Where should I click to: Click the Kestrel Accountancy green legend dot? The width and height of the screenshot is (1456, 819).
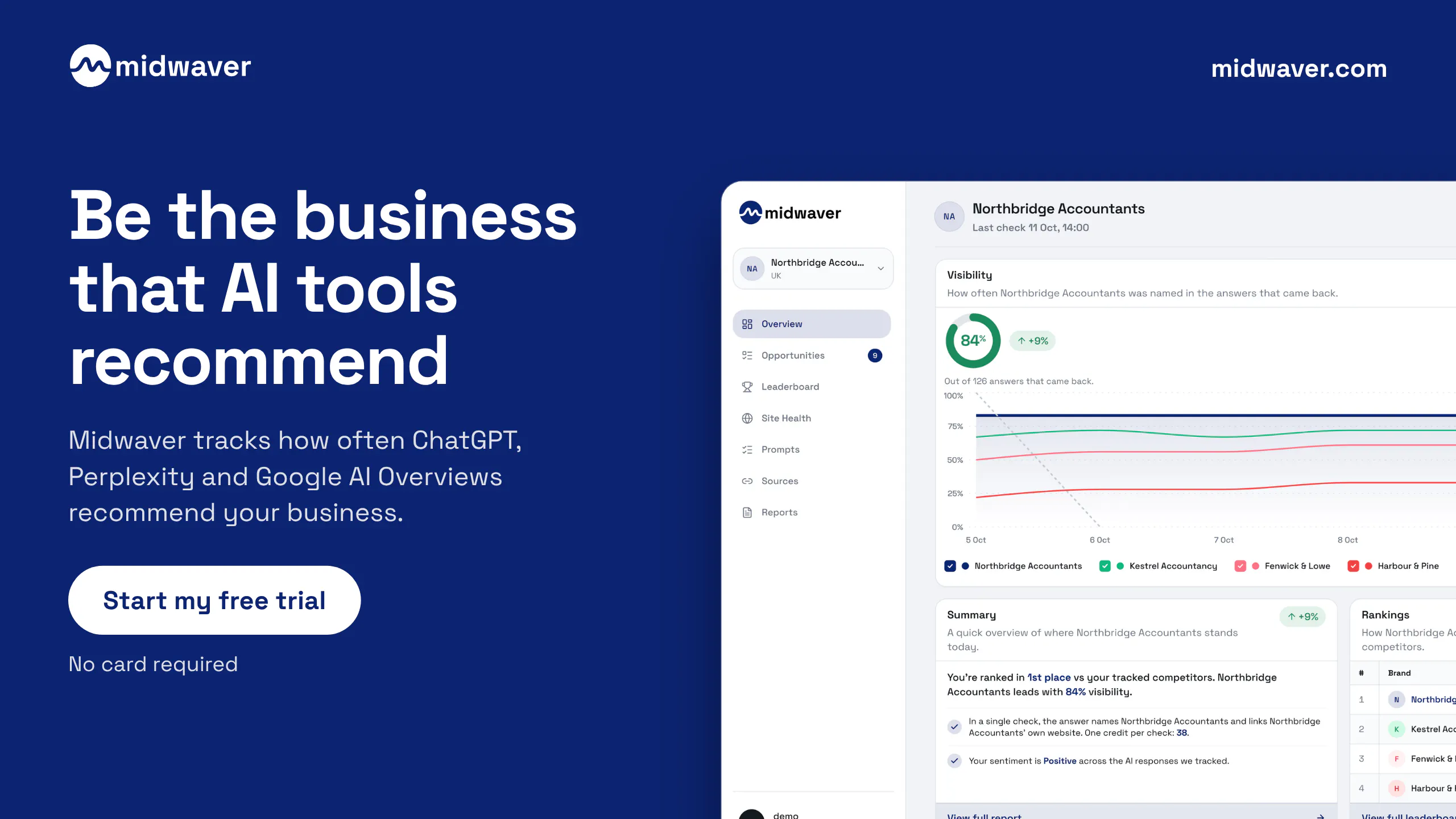1120,566
